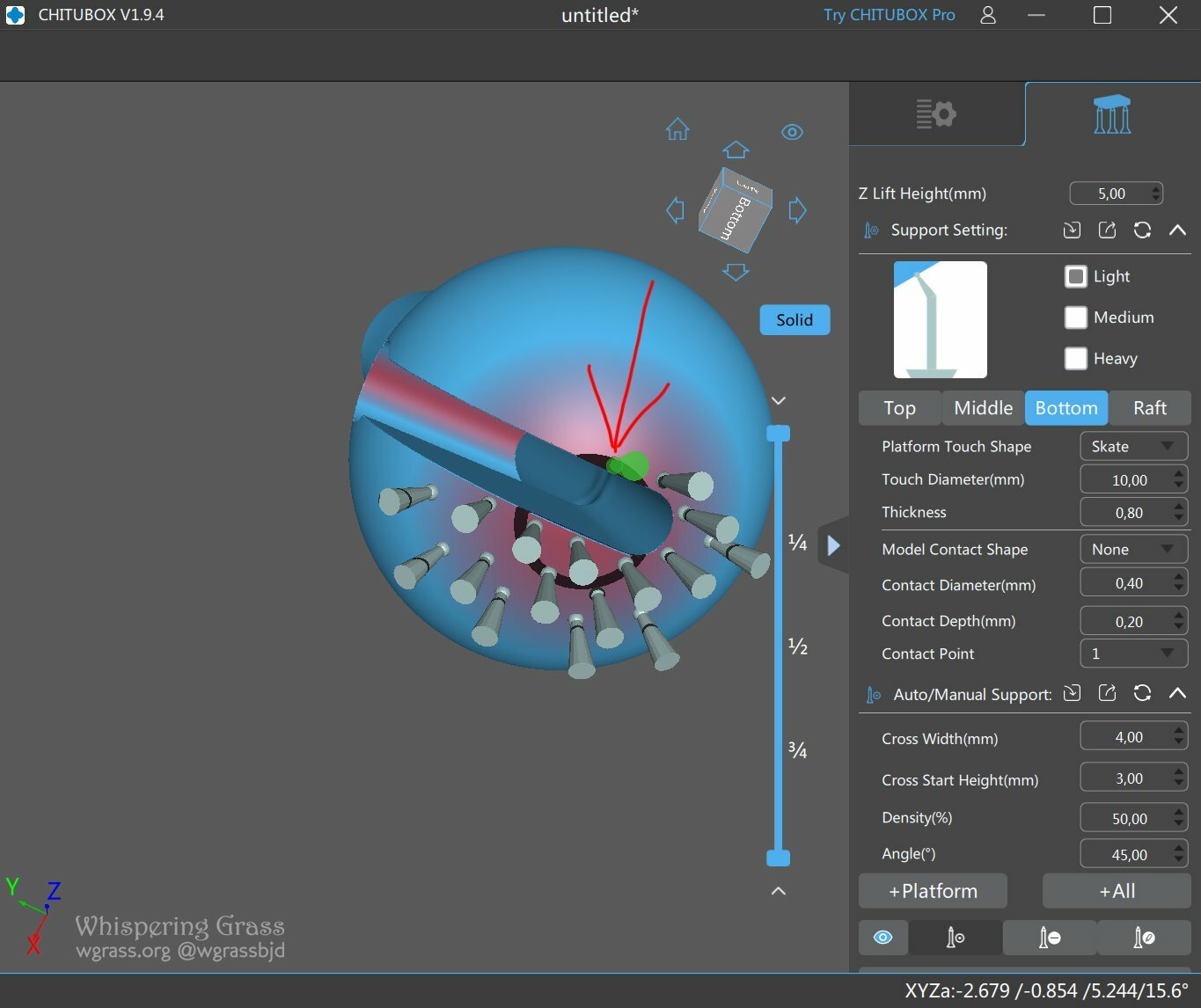Open the support pillars tab icon

pos(1112,114)
